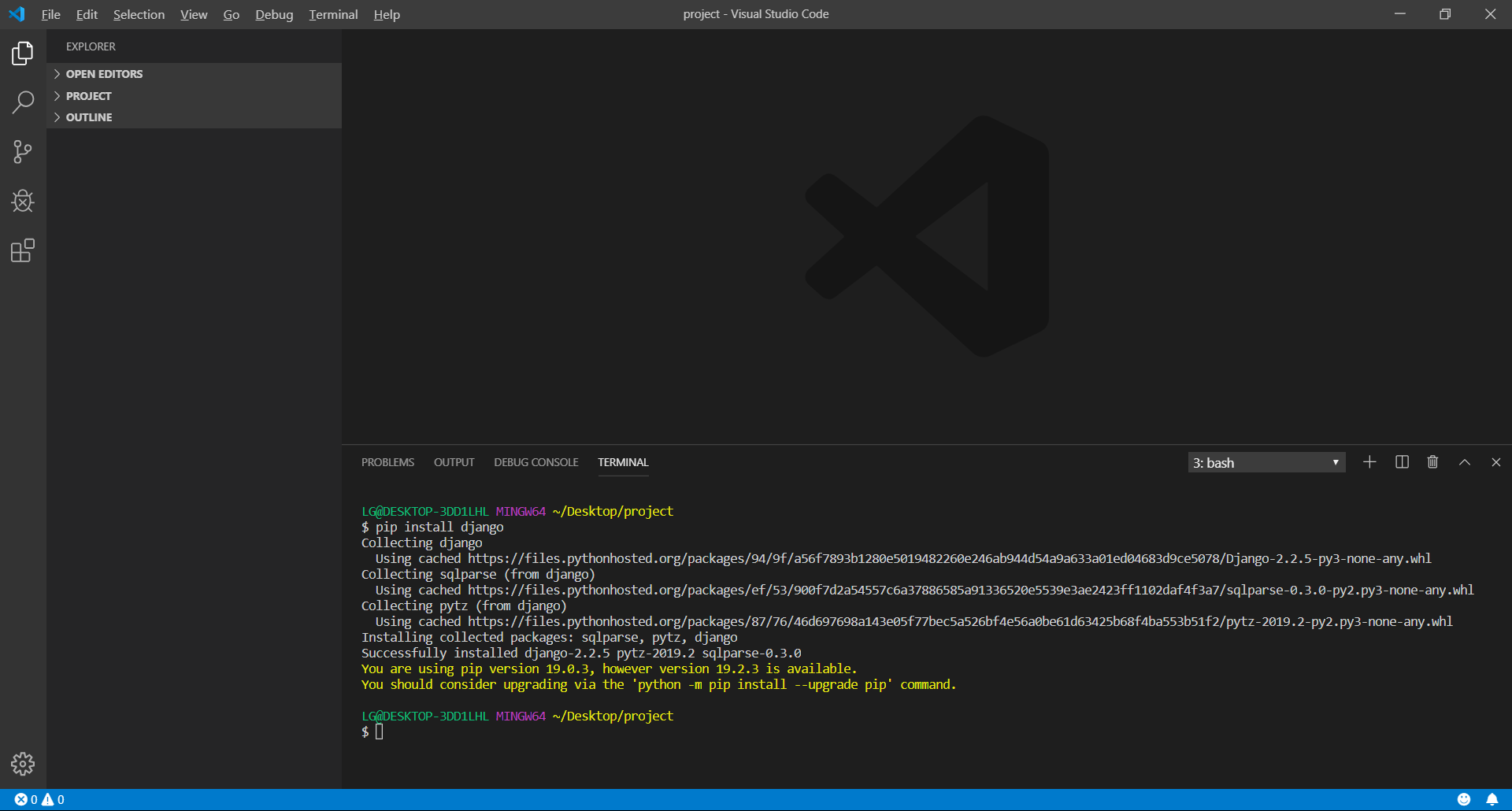Screen dimensions: 1512x811
Task: Create a new terminal with plus icon
Action: [x=1369, y=462]
